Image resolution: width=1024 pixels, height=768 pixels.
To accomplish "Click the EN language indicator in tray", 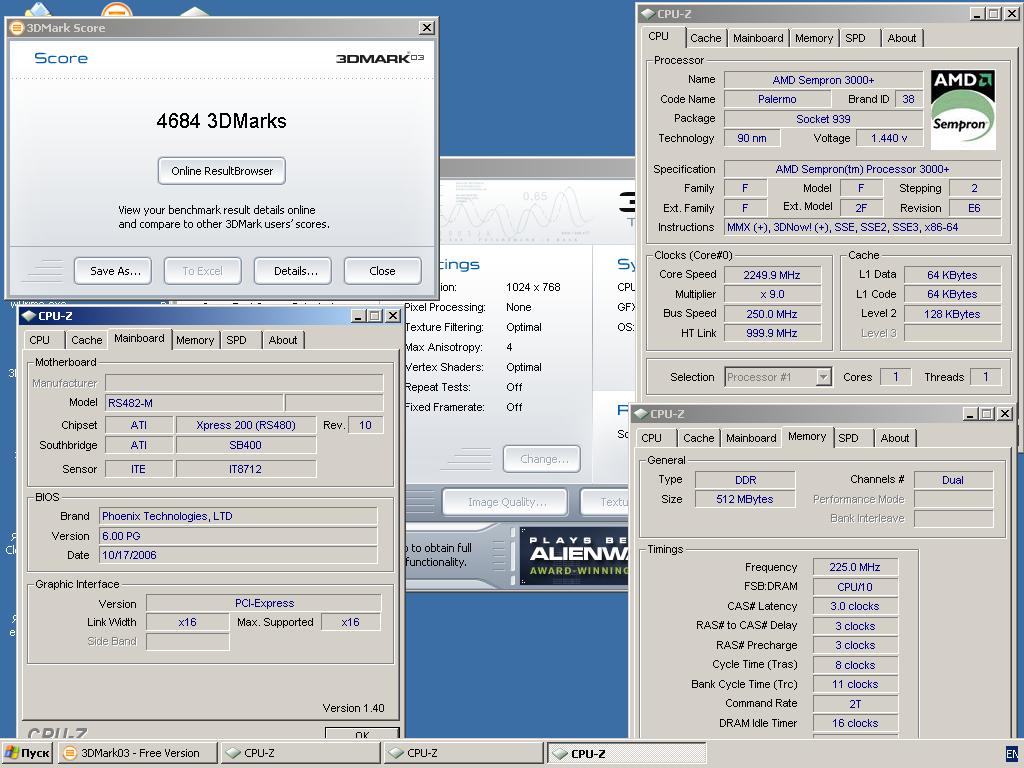I will pyautogui.click(x=1012, y=754).
